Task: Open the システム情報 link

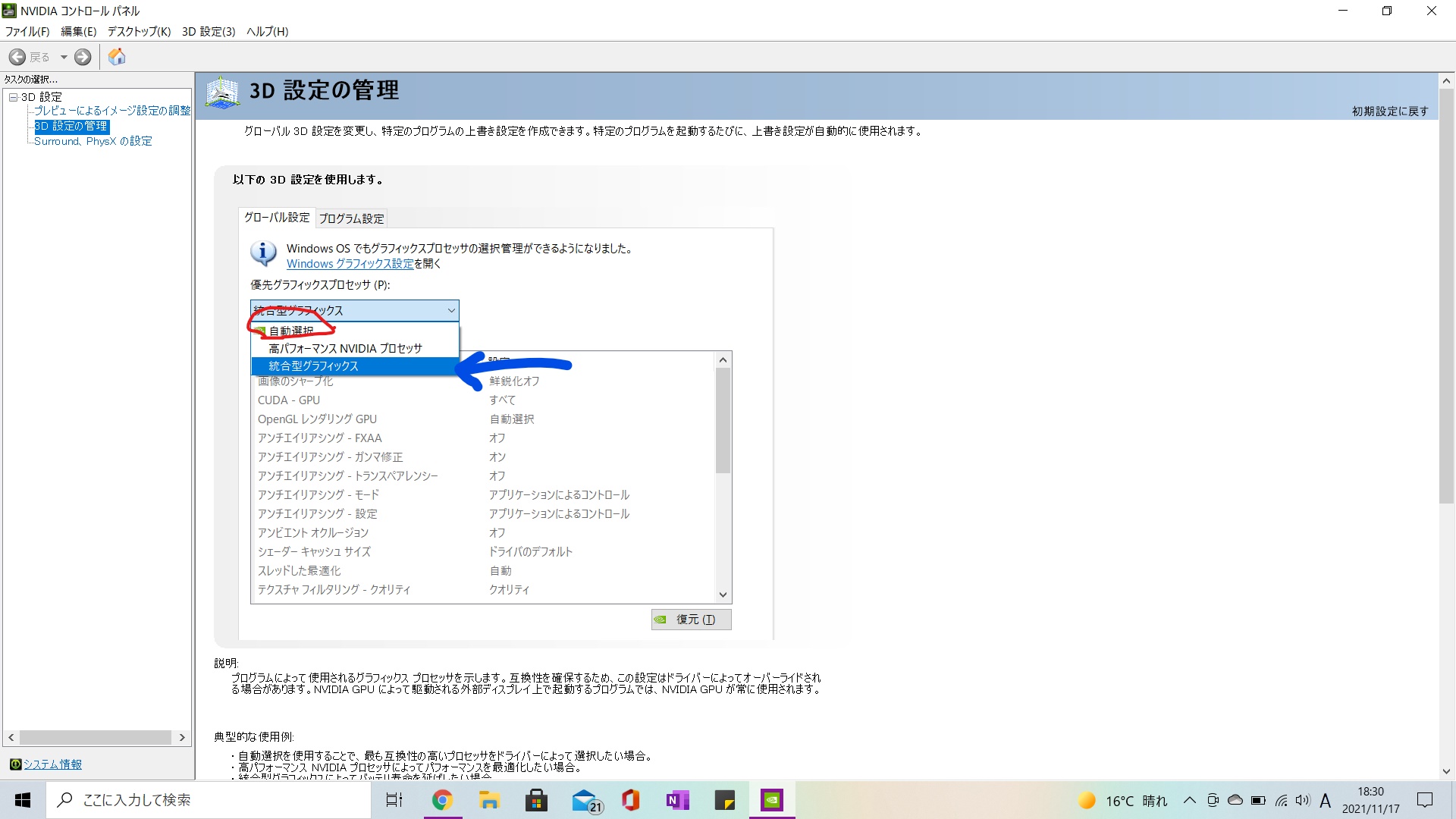Action: 52,764
